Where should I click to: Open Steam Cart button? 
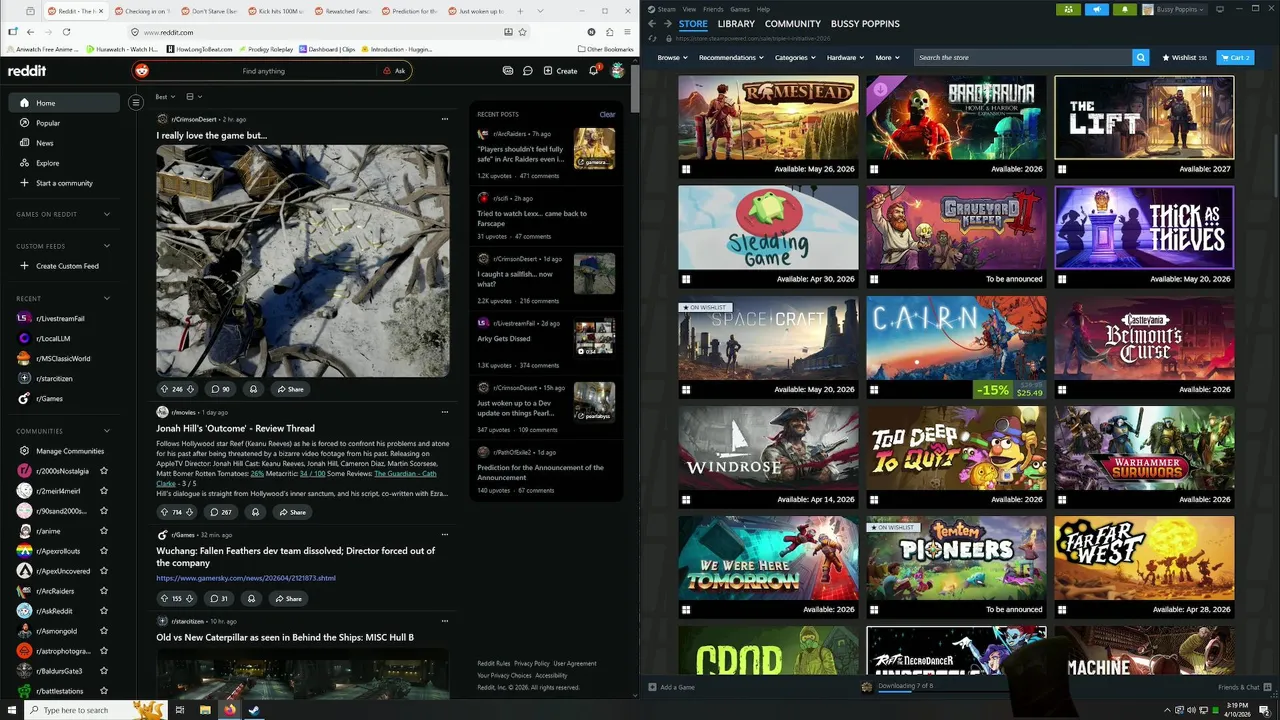tap(1235, 57)
